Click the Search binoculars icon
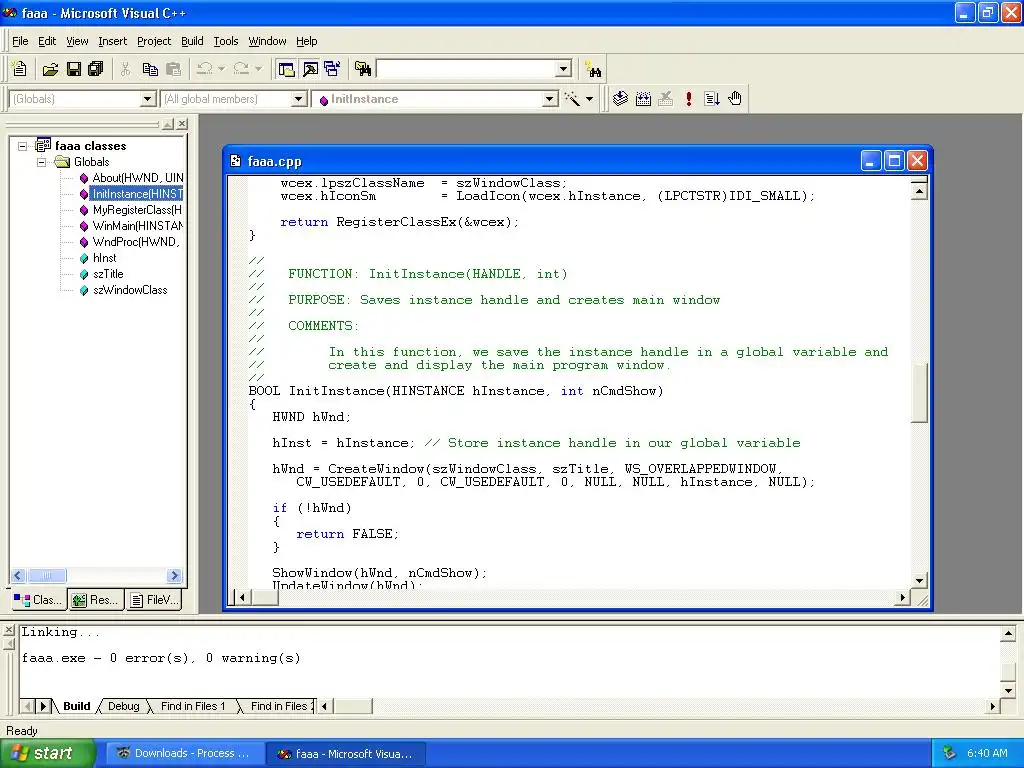Screen dimensions: 1024x768 click(593, 69)
